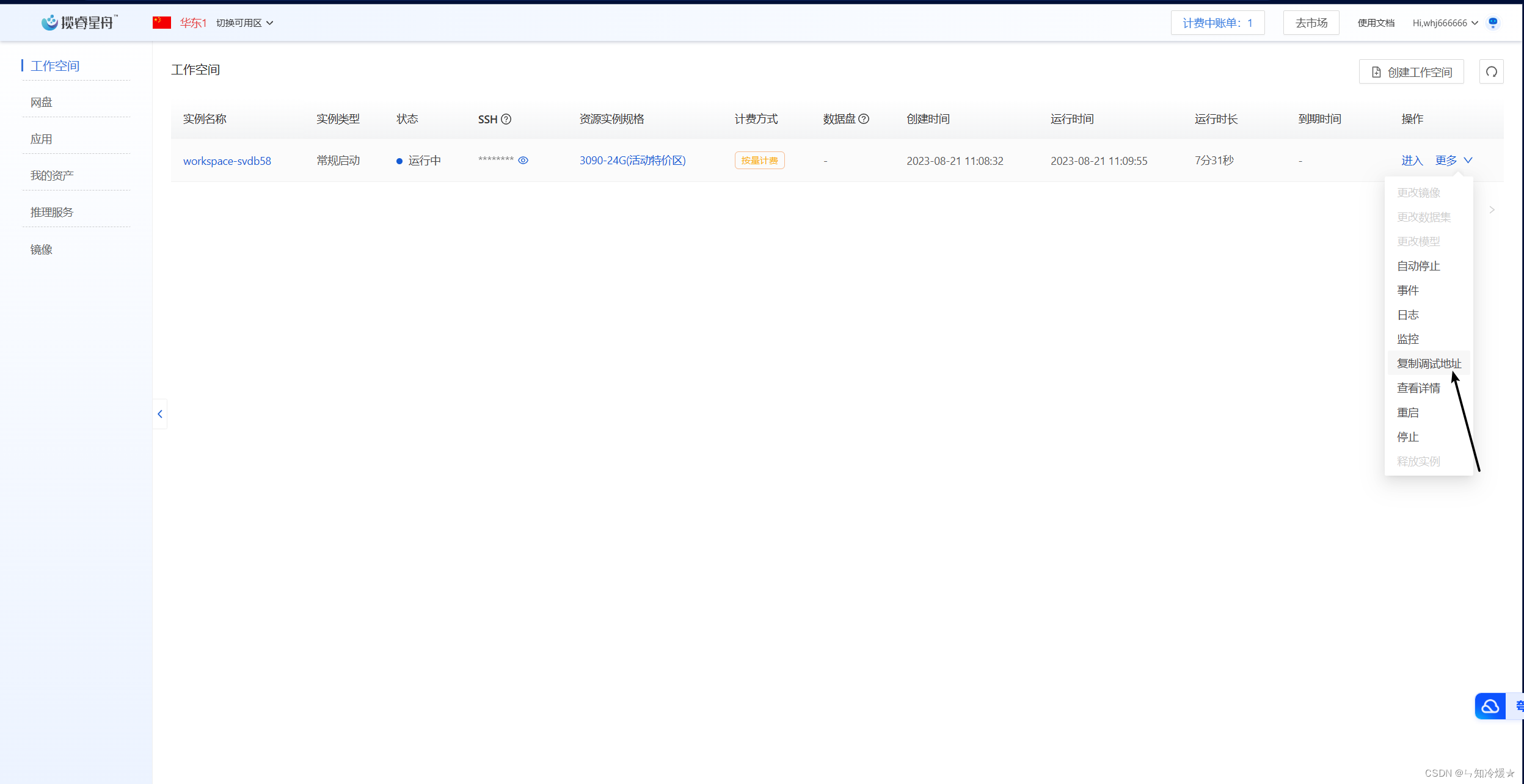Image resolution: width=1524 pixels, height=784 pixels.
Task: Expand the Hi,whj666666 account menu
Action: pyautogui.click(x=1445, y=23)
